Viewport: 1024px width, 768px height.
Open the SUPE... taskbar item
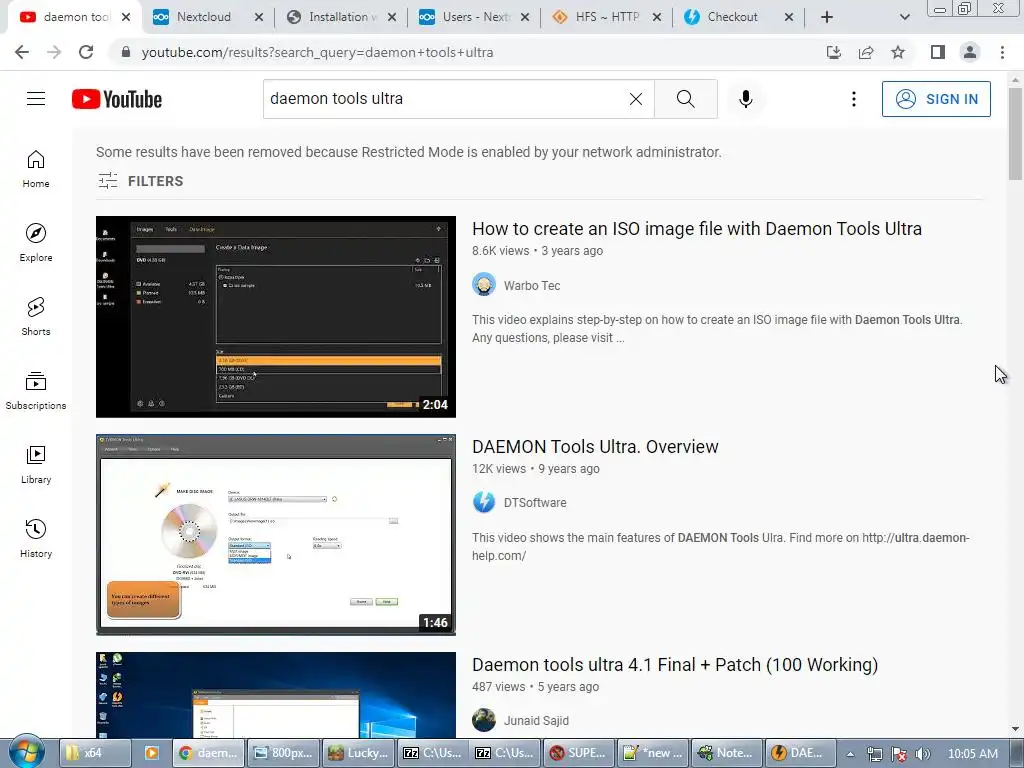[580, 753]
